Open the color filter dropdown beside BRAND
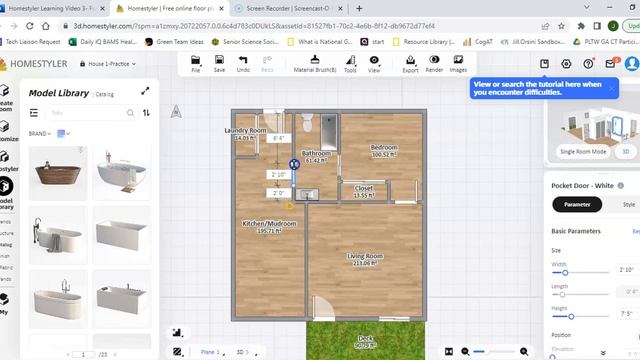640x360 pixels. click(x=63, y=133)
